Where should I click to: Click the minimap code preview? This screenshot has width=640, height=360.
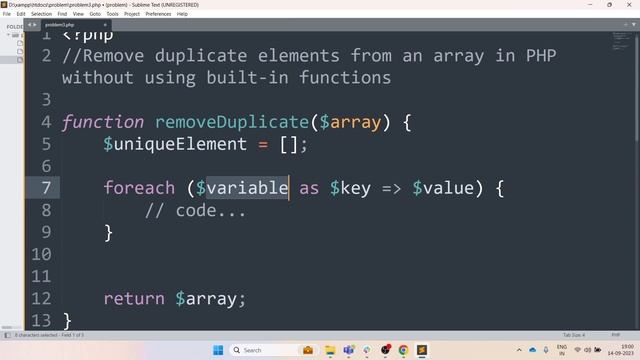[x=621, y=42]
